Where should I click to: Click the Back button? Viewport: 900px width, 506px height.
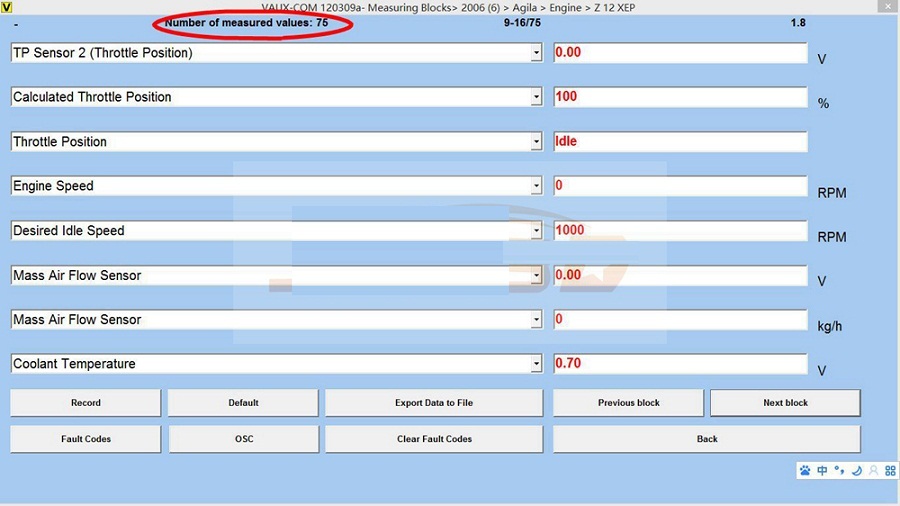coord(707,439)
